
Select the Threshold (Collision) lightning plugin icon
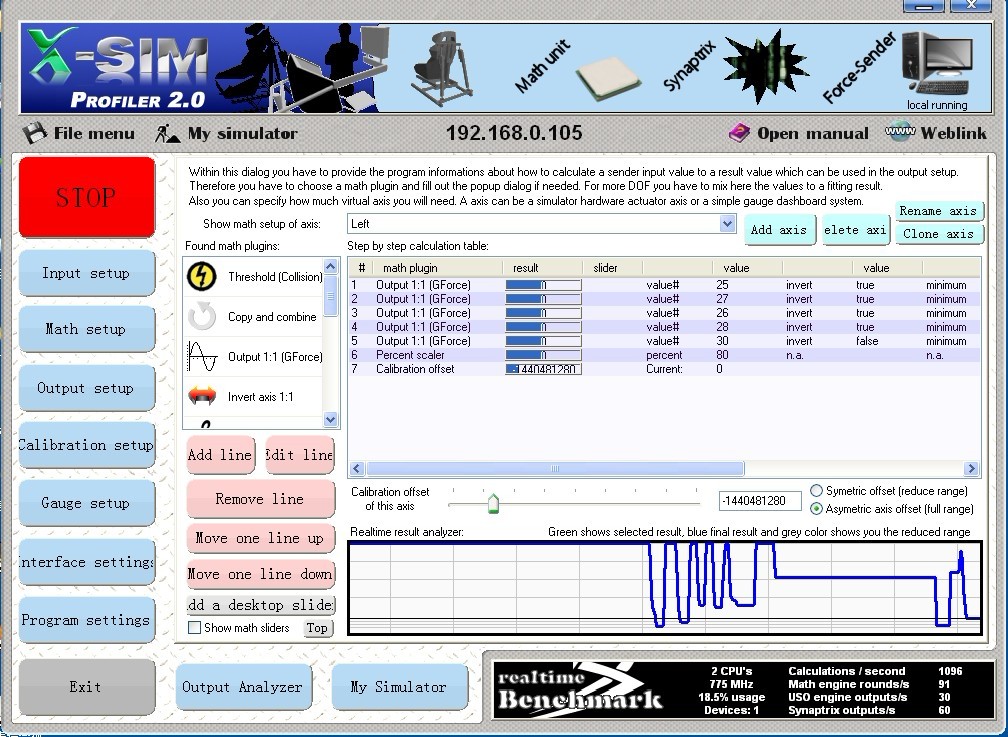201,277
